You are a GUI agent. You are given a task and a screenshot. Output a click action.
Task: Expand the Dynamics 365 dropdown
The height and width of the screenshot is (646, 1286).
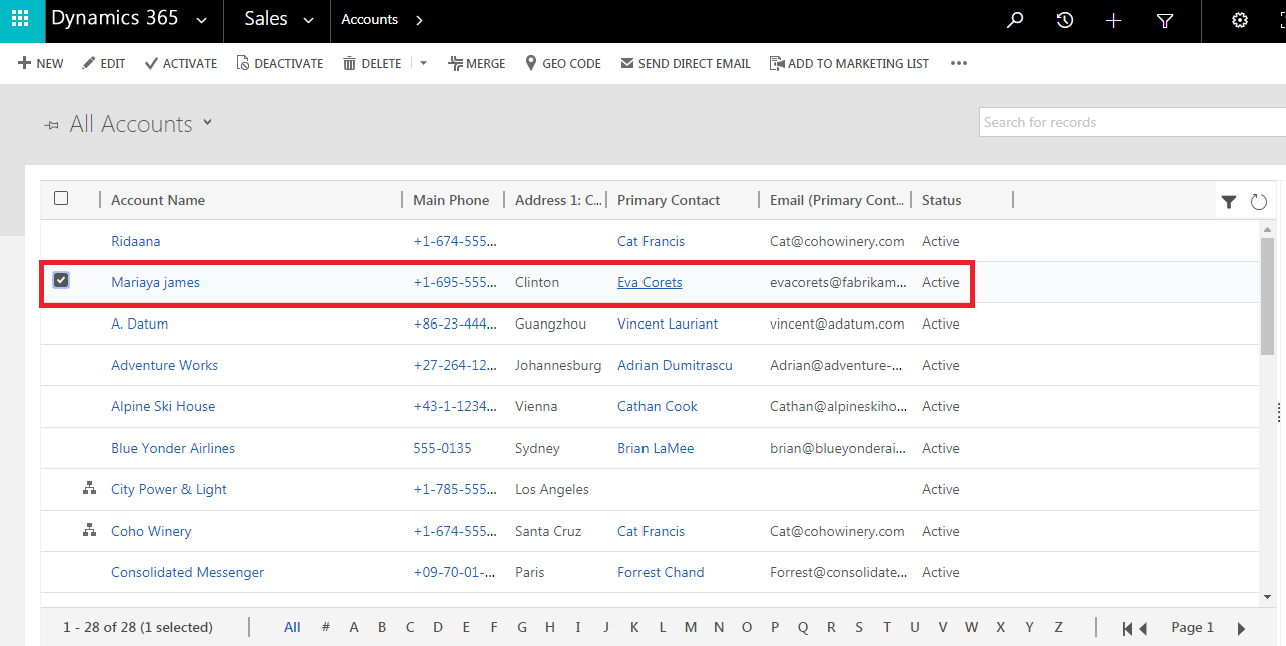click(x=202, y=20)
